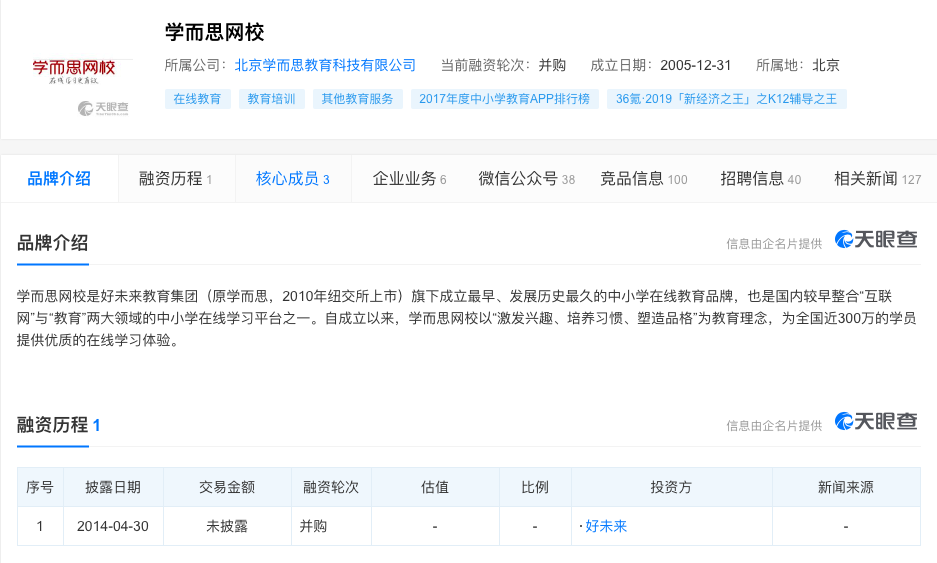
Task: Switch to the 企业业务 tab
Action: pos(410,179)
